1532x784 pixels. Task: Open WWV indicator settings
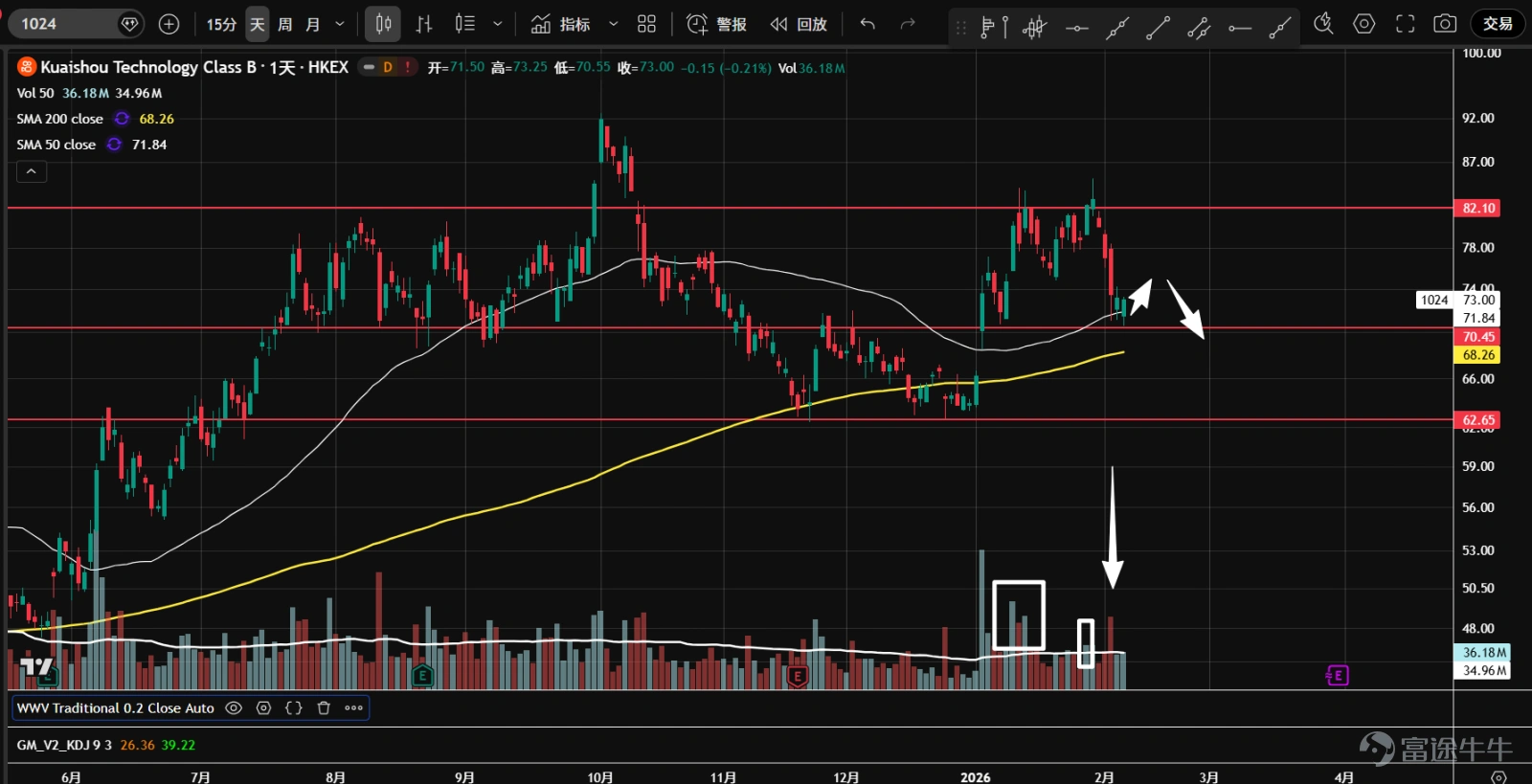263,708
